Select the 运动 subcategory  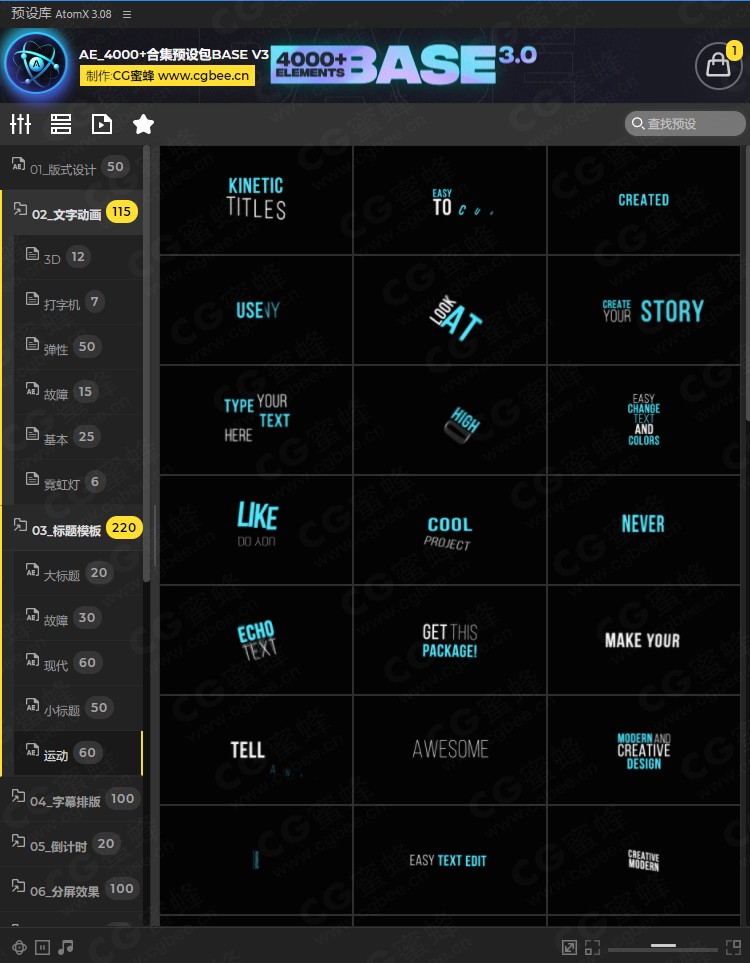pyautogui.click(x=78, y=753)
